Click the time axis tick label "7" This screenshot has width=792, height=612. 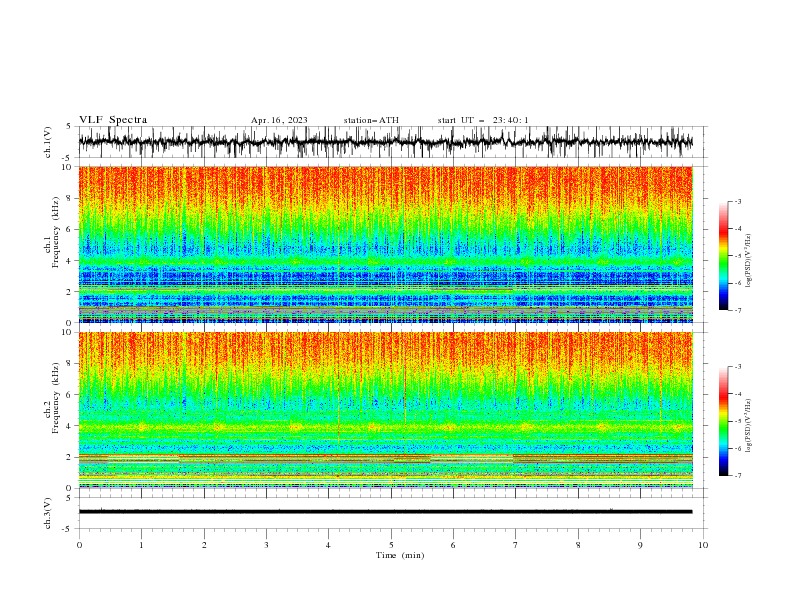pos(516,545)
